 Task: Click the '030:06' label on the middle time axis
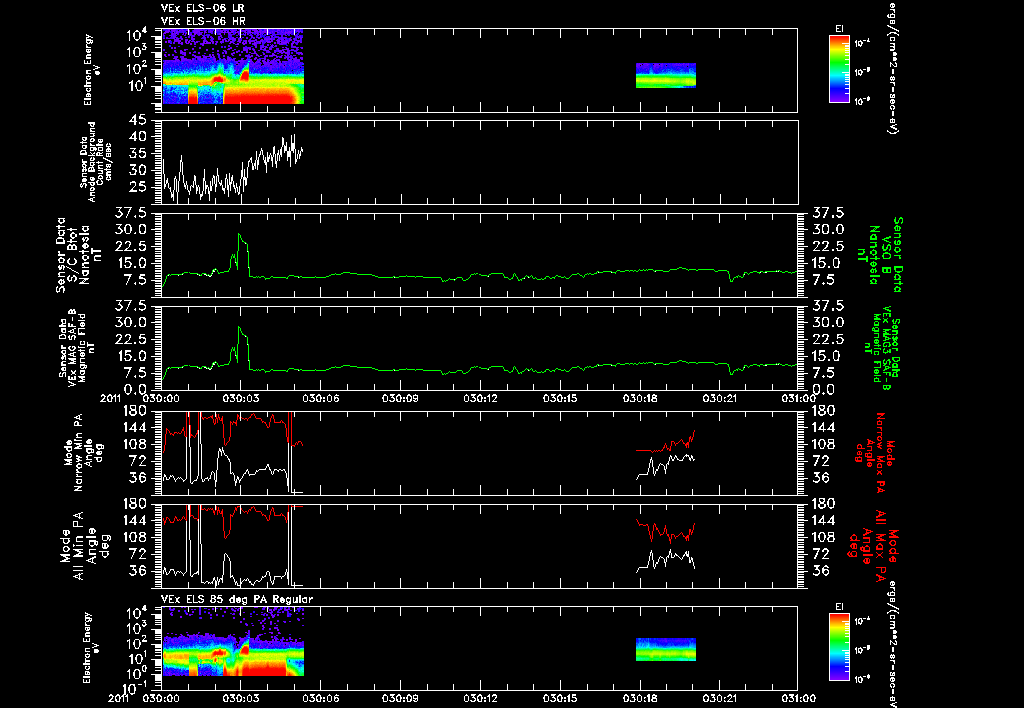pos(321,398)
